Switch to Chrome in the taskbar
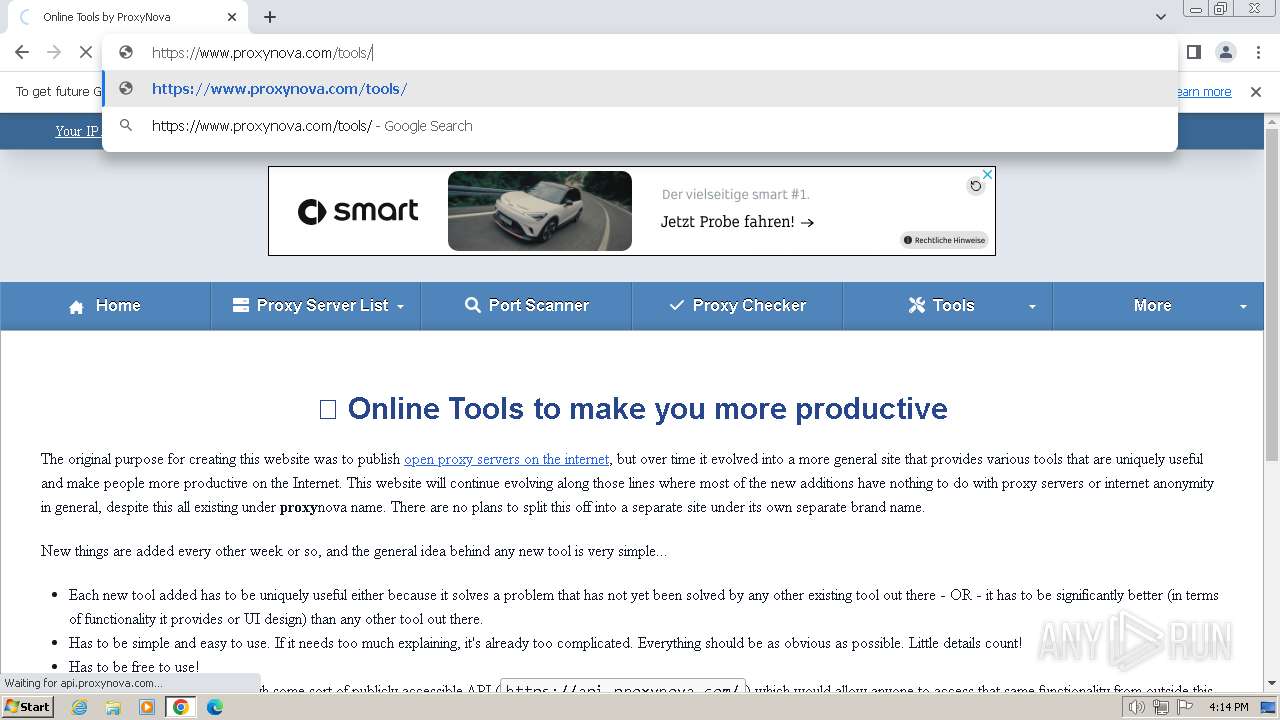 [180, 707]
